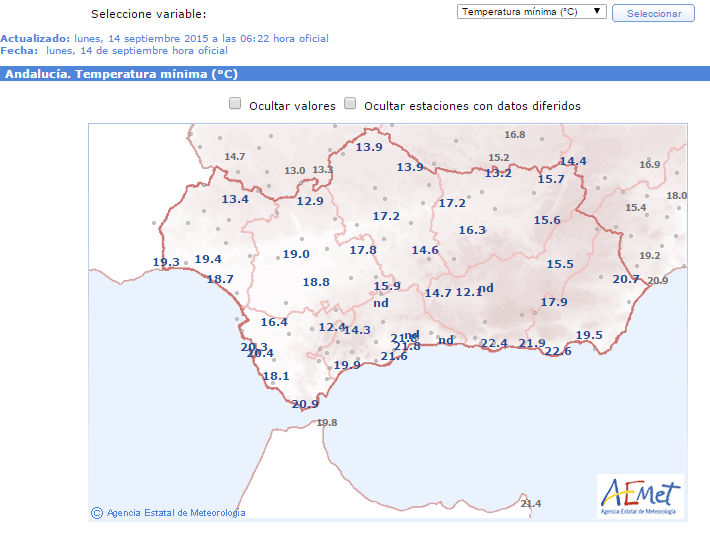Click the 18.8 temperature station value
The image size is (710, 535).
(316, 282)
